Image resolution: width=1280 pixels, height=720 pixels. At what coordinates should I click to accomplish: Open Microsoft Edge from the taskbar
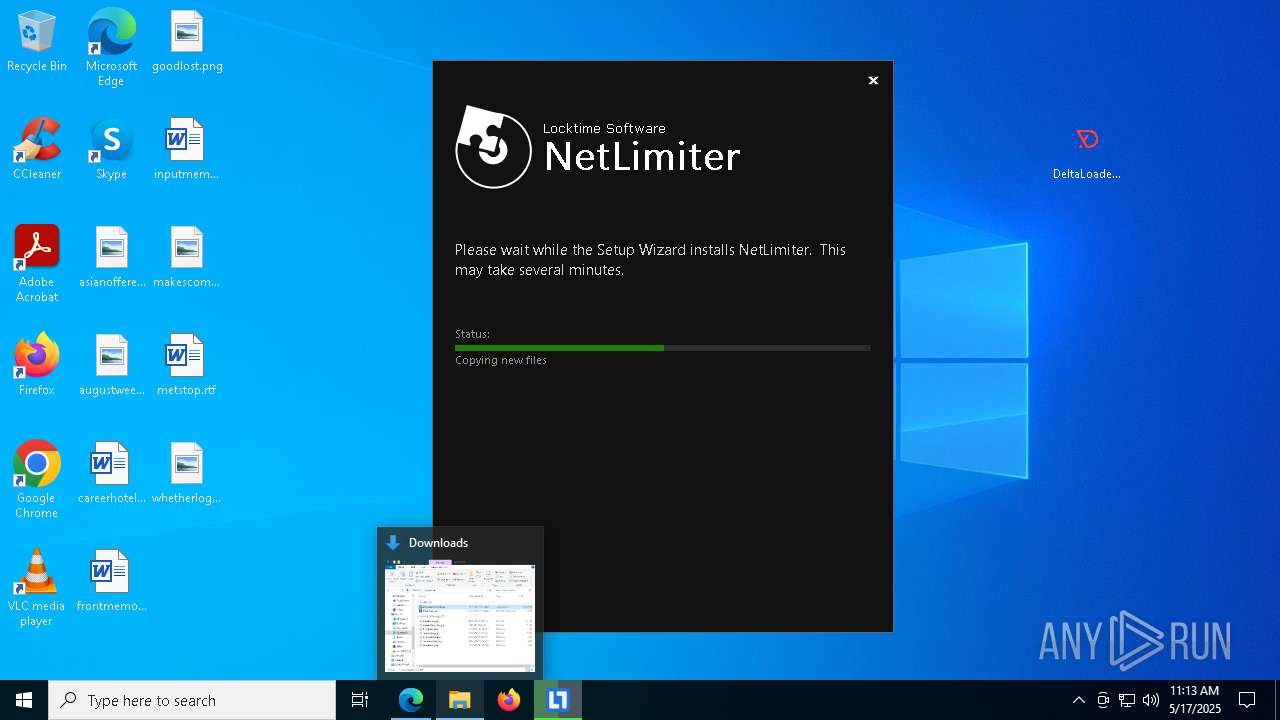tap(411, 700)
